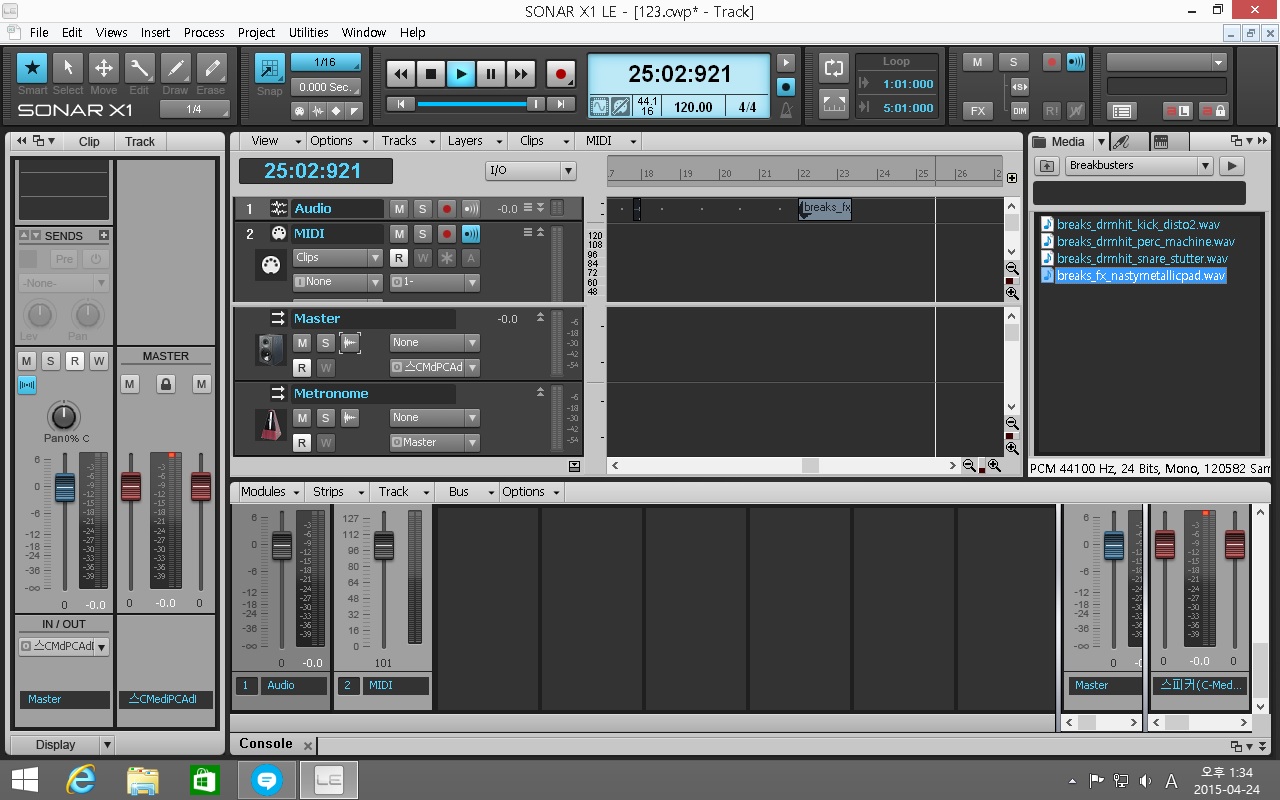The width and height of the screenshot is (1280, 800).
Task: Open the Modules dropdown in console
Action: point(269,492)
